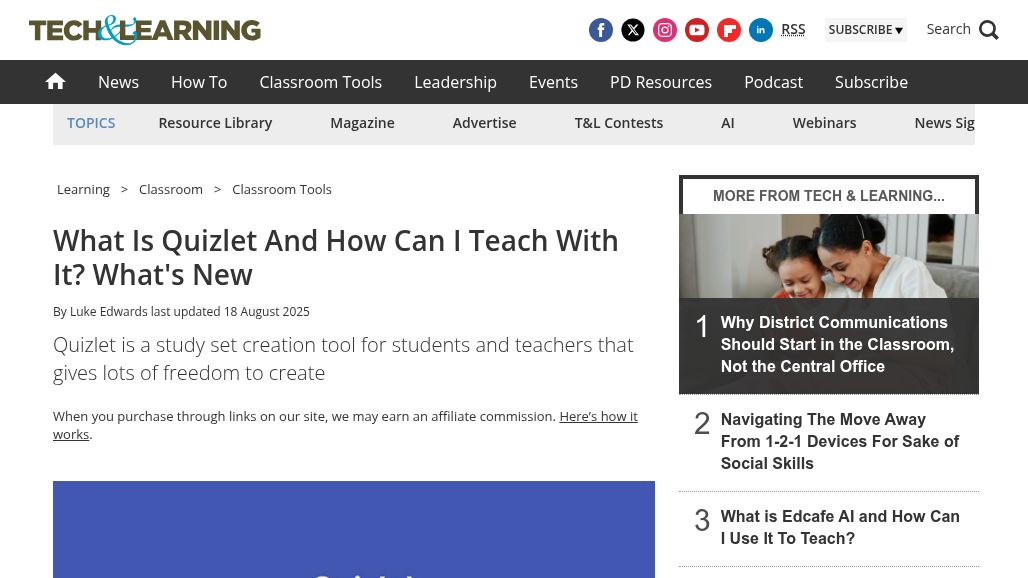1028x578 pixels.
Task: Click author name Luke Edwards
Action: pyautogui.click(x=109, y=312)
